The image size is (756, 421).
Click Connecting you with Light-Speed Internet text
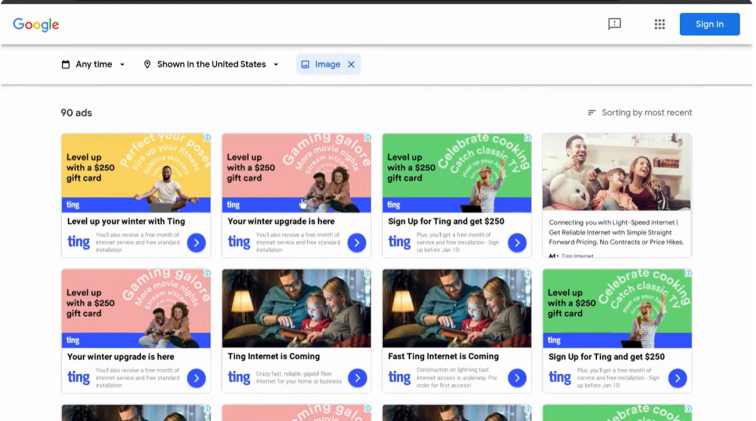[x=616, y=232]
